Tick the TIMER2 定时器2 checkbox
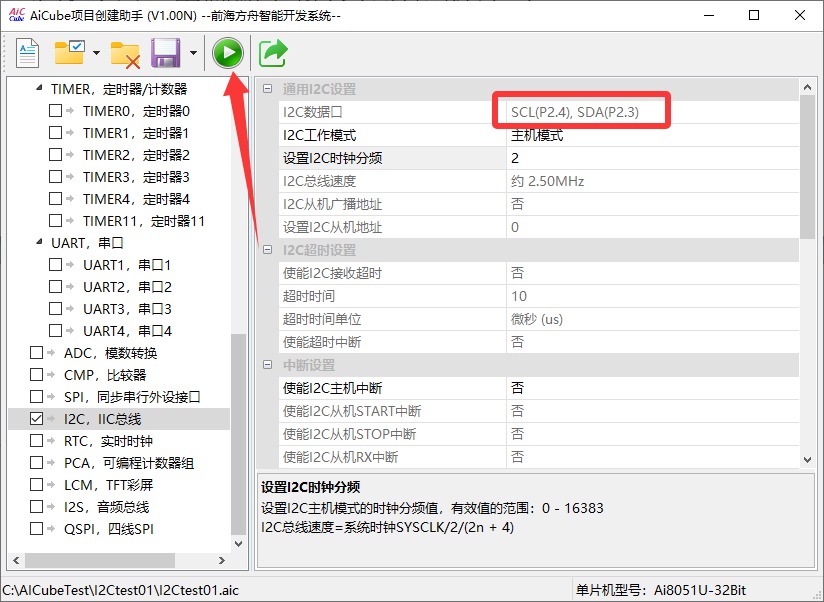This screenshot has width=824, height=602. pyautogui.click(x=55, y=154)
